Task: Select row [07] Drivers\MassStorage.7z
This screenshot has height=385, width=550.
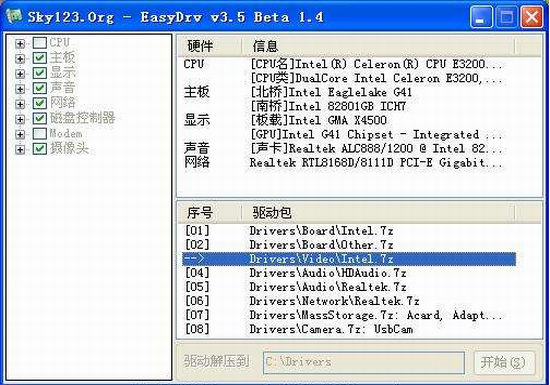Action: [349, 315]
